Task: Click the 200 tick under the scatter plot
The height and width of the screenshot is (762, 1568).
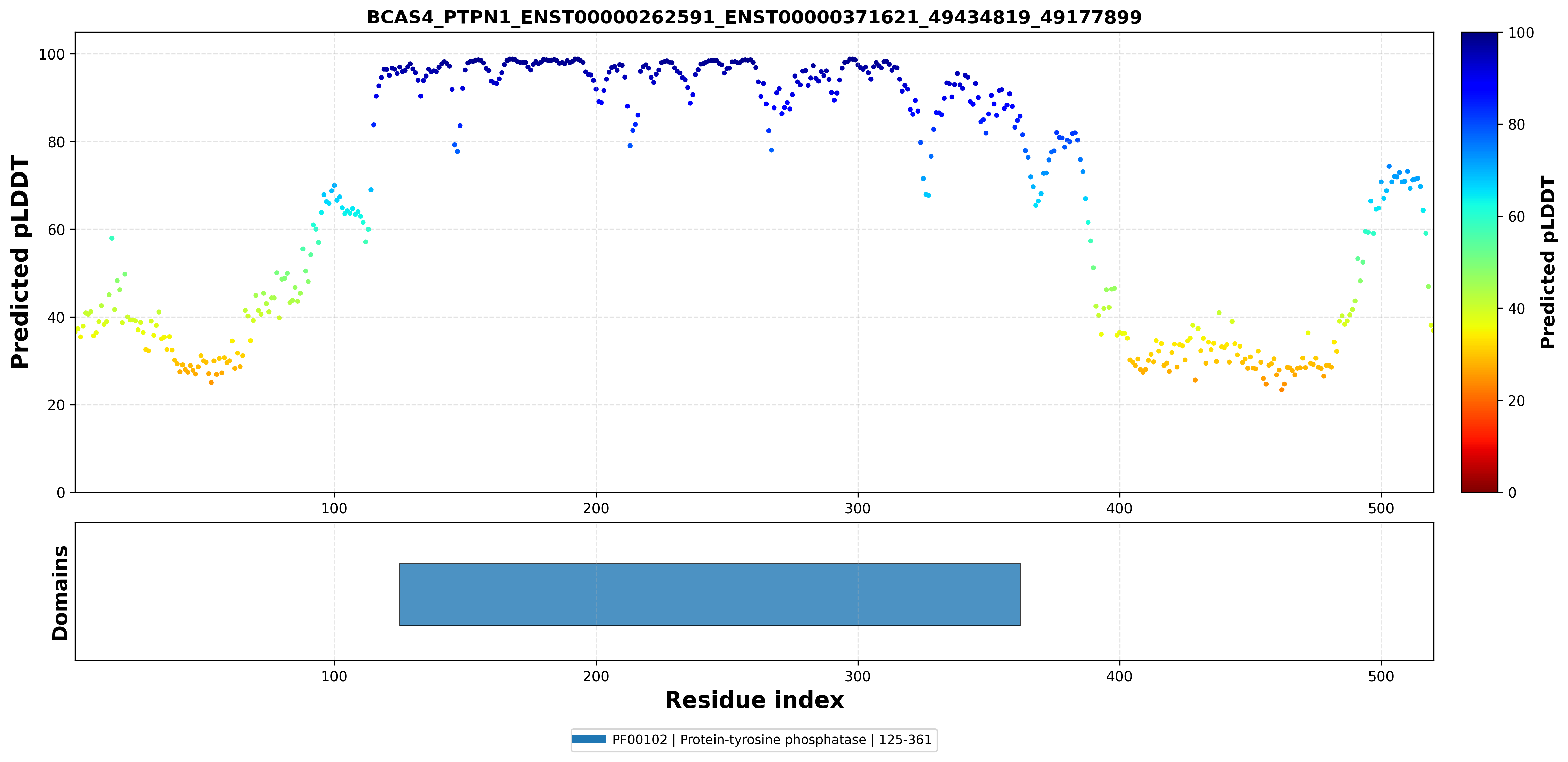Action: coord(596,508)
